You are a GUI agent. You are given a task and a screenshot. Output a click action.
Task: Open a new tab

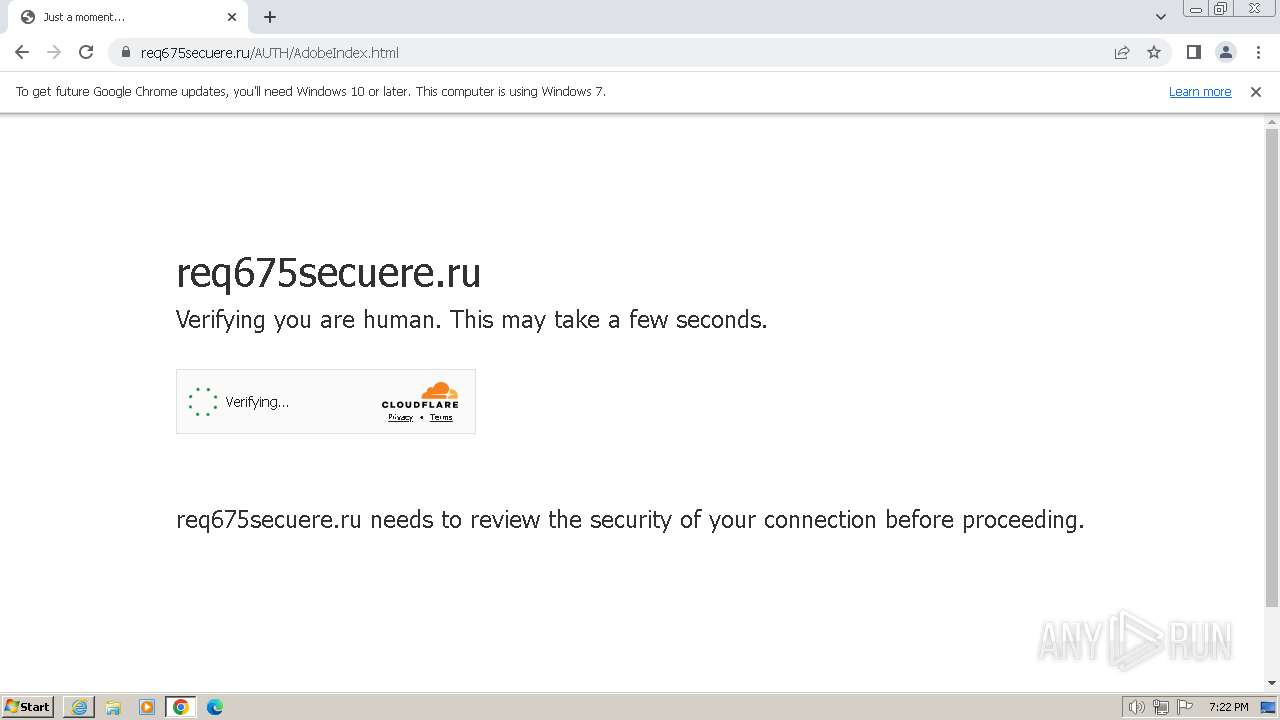(x=270, y=17)
